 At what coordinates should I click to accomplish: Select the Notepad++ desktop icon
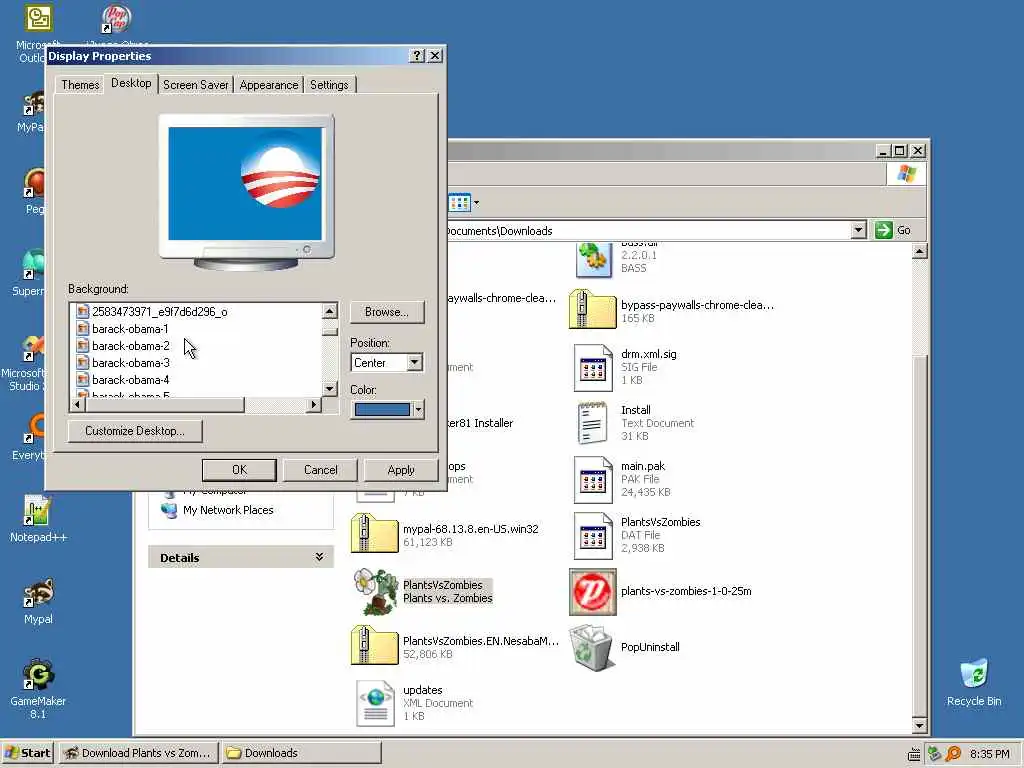pyautogui.click(x=37, y=511)
